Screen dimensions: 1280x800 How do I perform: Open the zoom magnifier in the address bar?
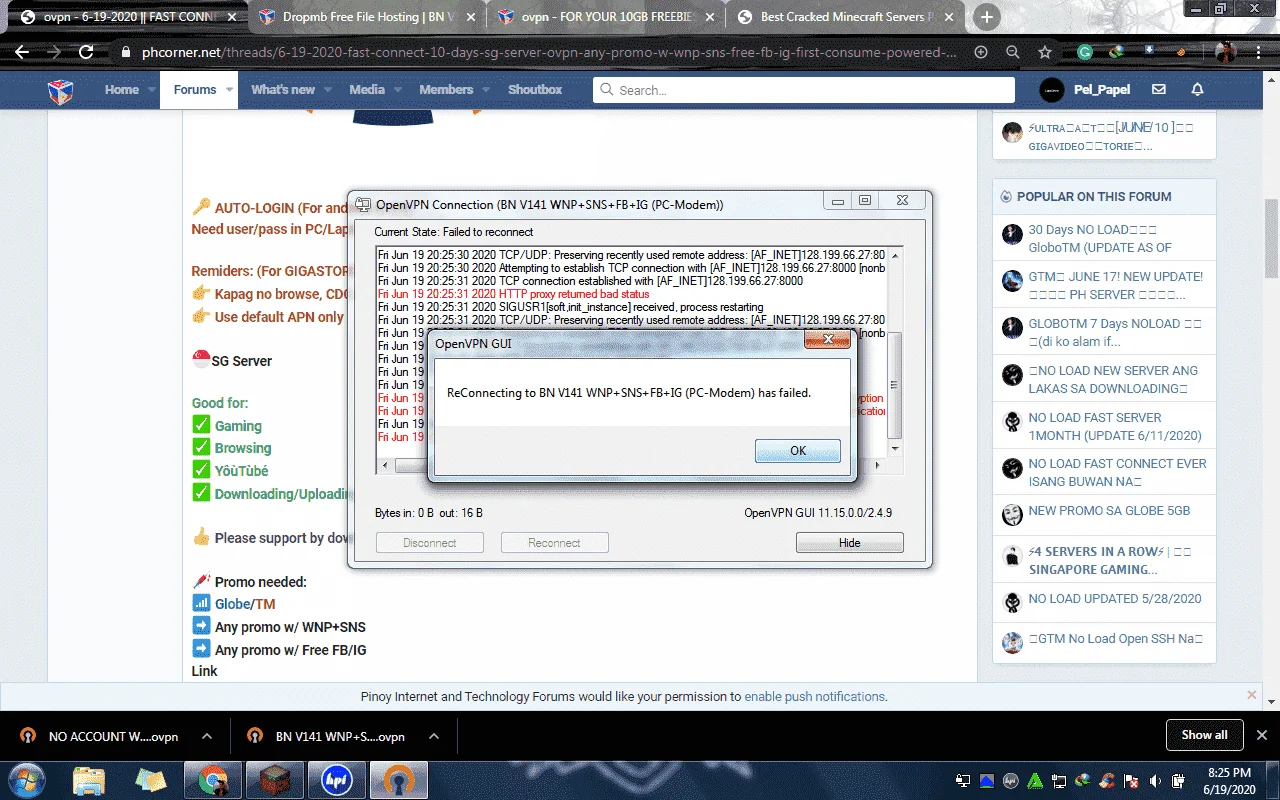tap(1013, 52)
